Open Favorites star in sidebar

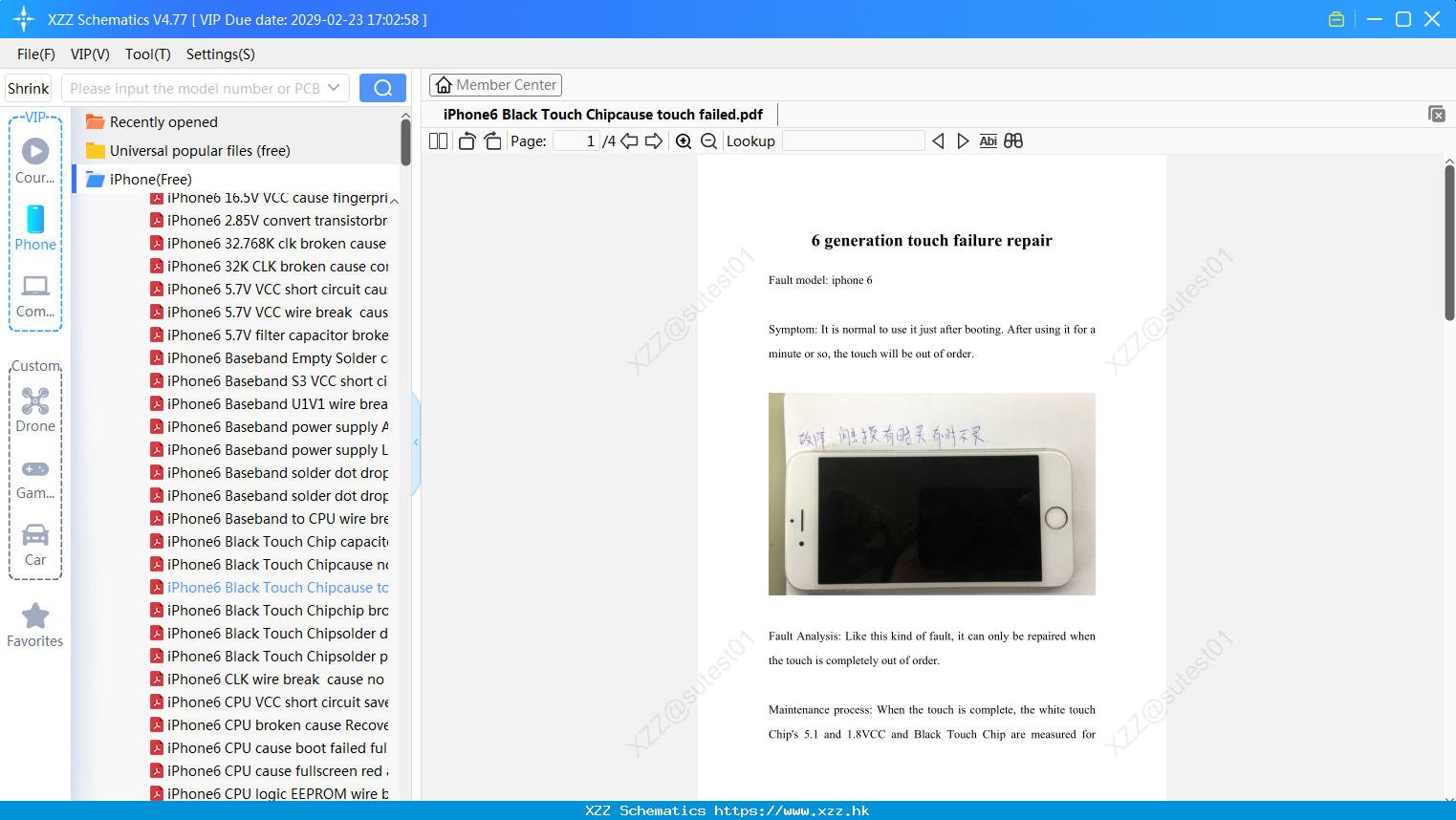35,625
